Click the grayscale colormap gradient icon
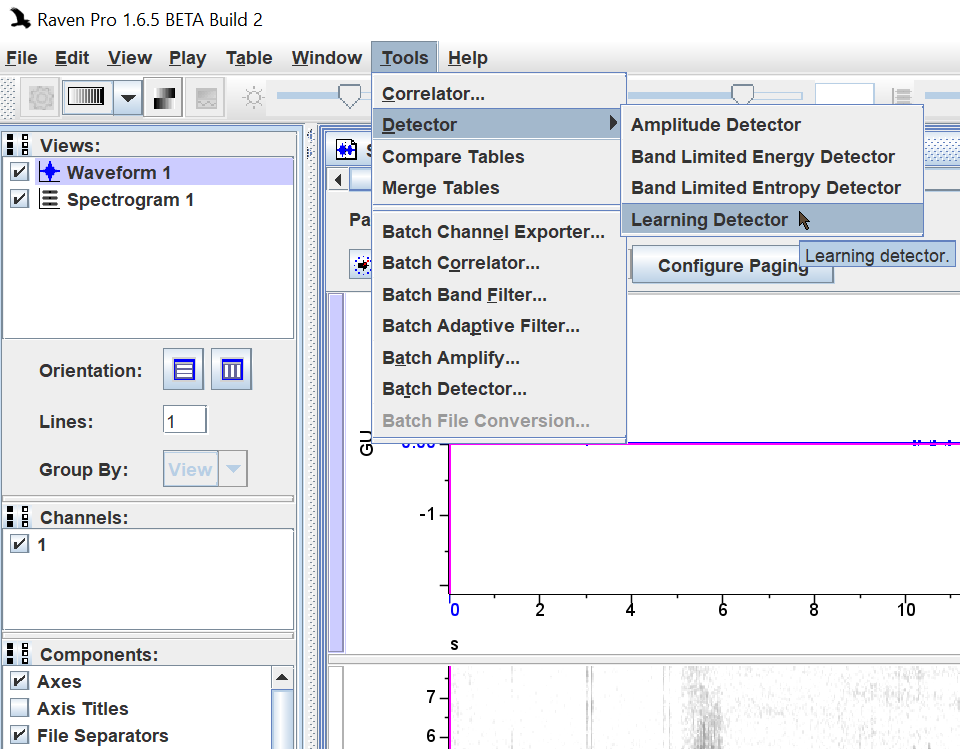This screenshot has height=749, width=960. (x=163, y=97)
